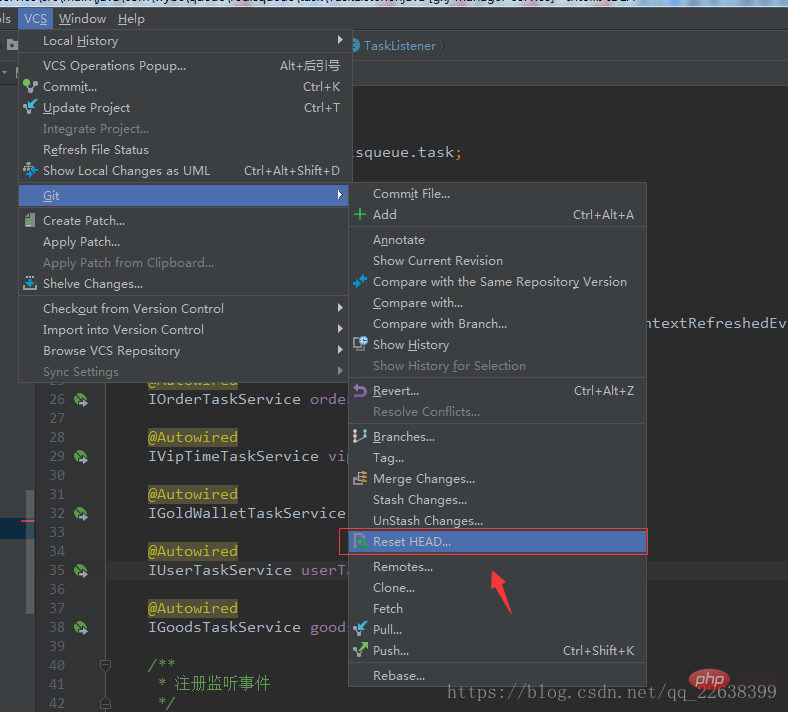The width and height of the screenshot is (788, 712).
Task: Click the green plus Add icon
Action: click(x=360, y=215)
